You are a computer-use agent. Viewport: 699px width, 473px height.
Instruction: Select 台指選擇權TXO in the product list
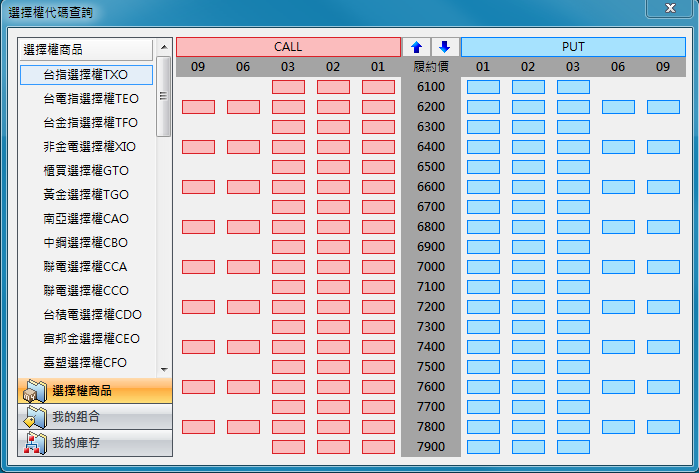86,75
